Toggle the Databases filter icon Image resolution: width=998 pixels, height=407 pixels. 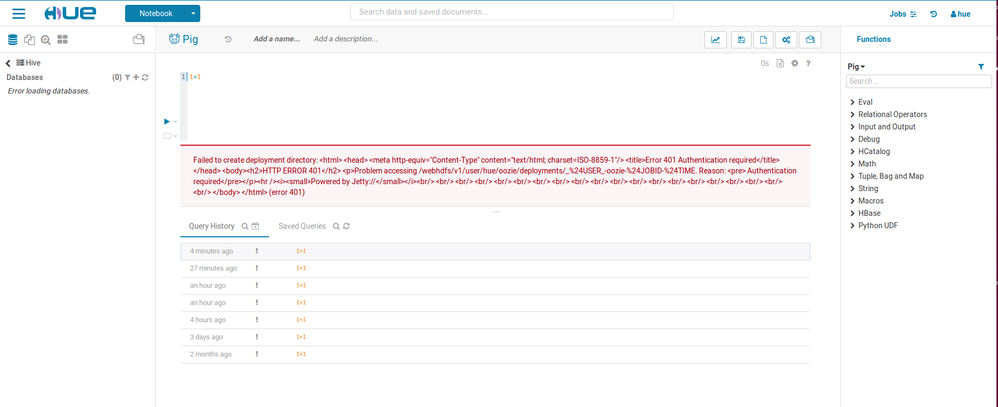pyautogui.click(x=127, y=77)
